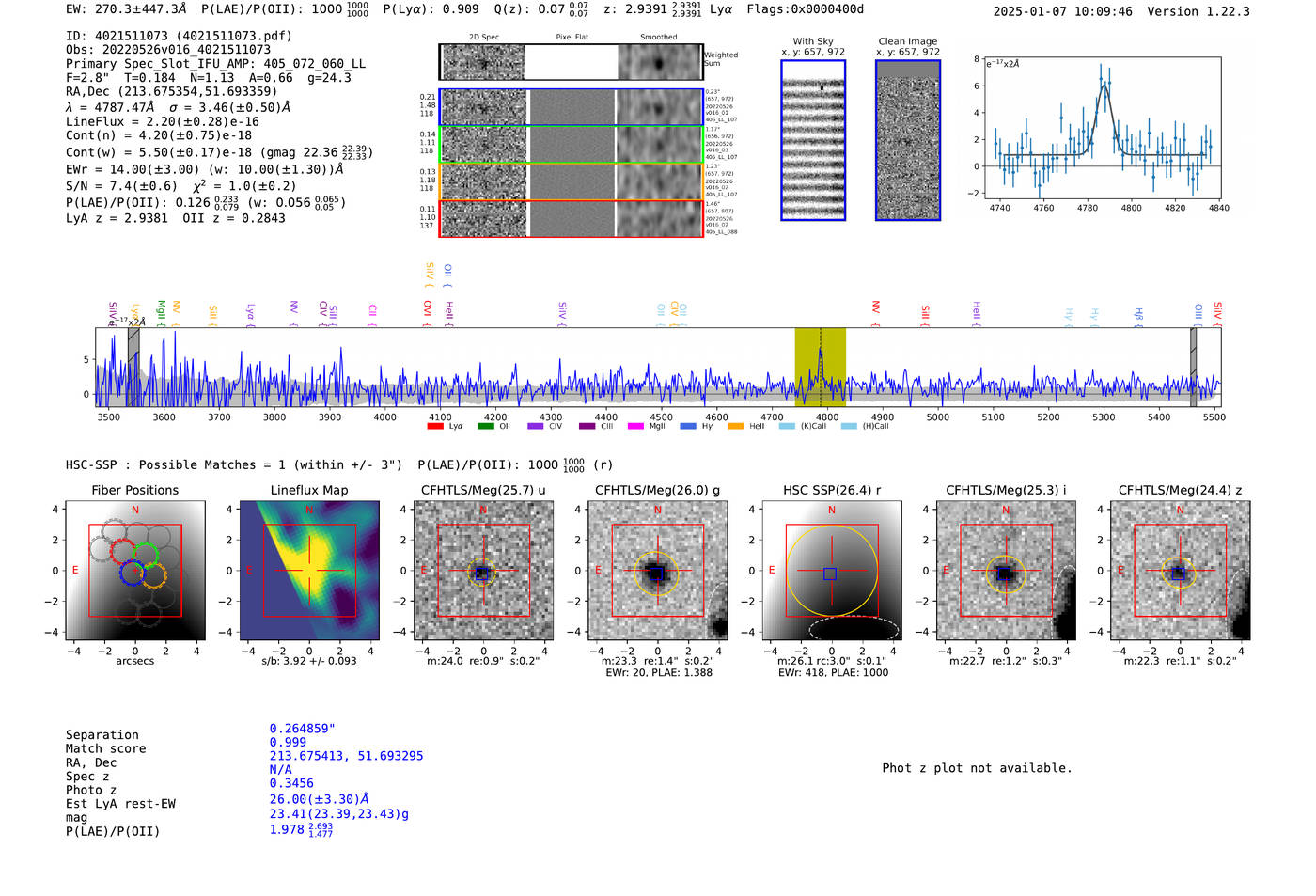This screenshot has height=896, width=1316.
Task: Click the orange HeII legend swatch
Action: click(x=736, y=426)
